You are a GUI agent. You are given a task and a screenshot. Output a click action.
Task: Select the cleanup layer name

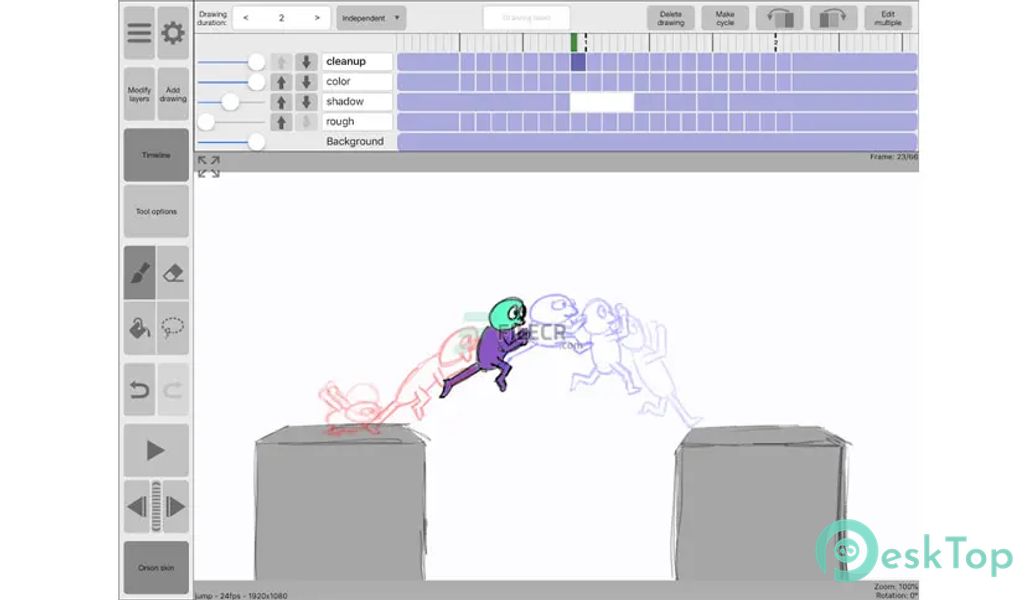(x=357, y=61)
